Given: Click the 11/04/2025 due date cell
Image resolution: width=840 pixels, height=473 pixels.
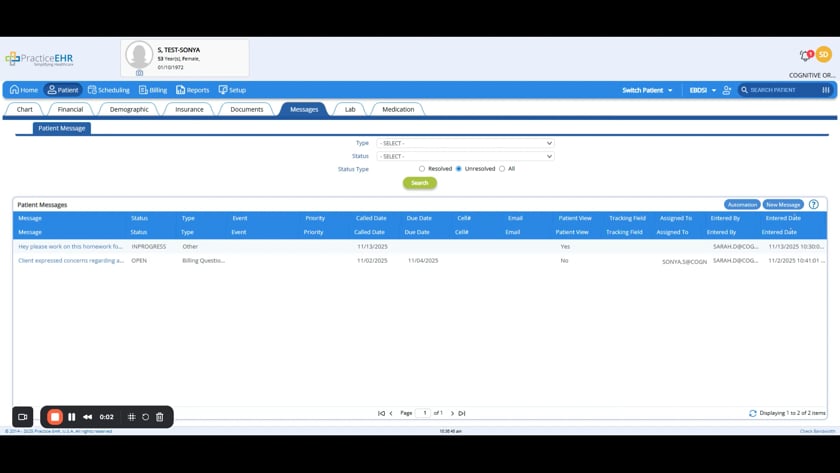Looking at the screenshot, I should [x=423, y=260].
